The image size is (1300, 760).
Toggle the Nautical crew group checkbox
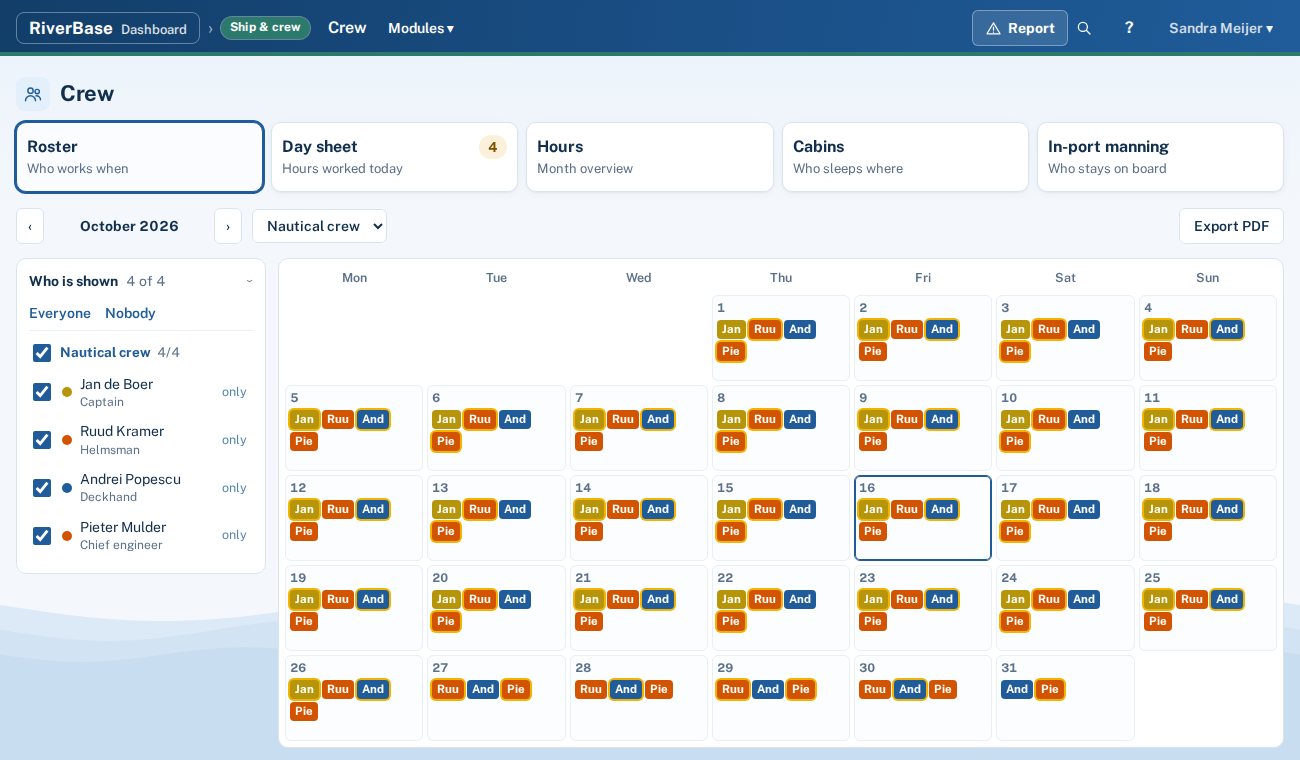tap(42, 353)
